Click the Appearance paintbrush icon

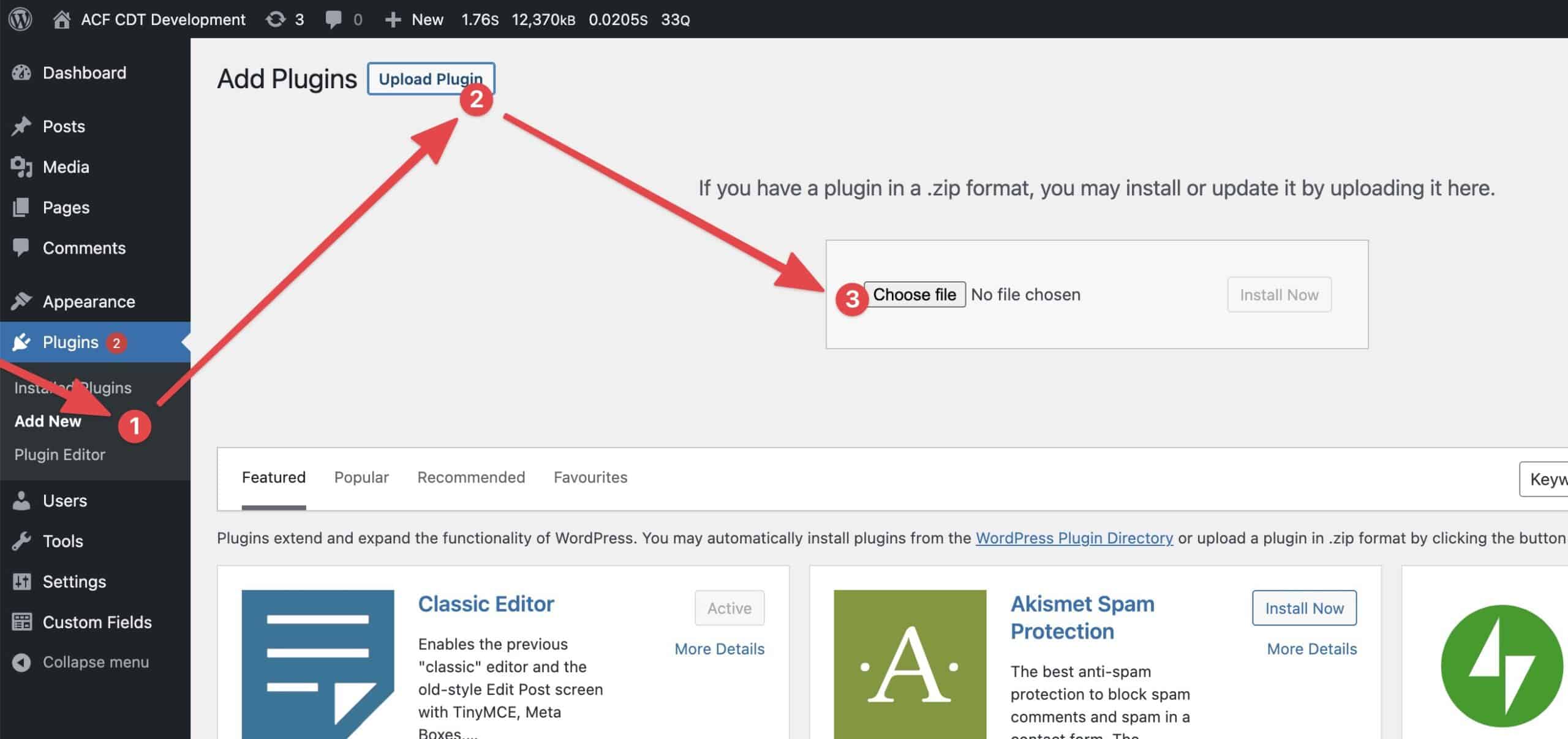pos(21,301)
